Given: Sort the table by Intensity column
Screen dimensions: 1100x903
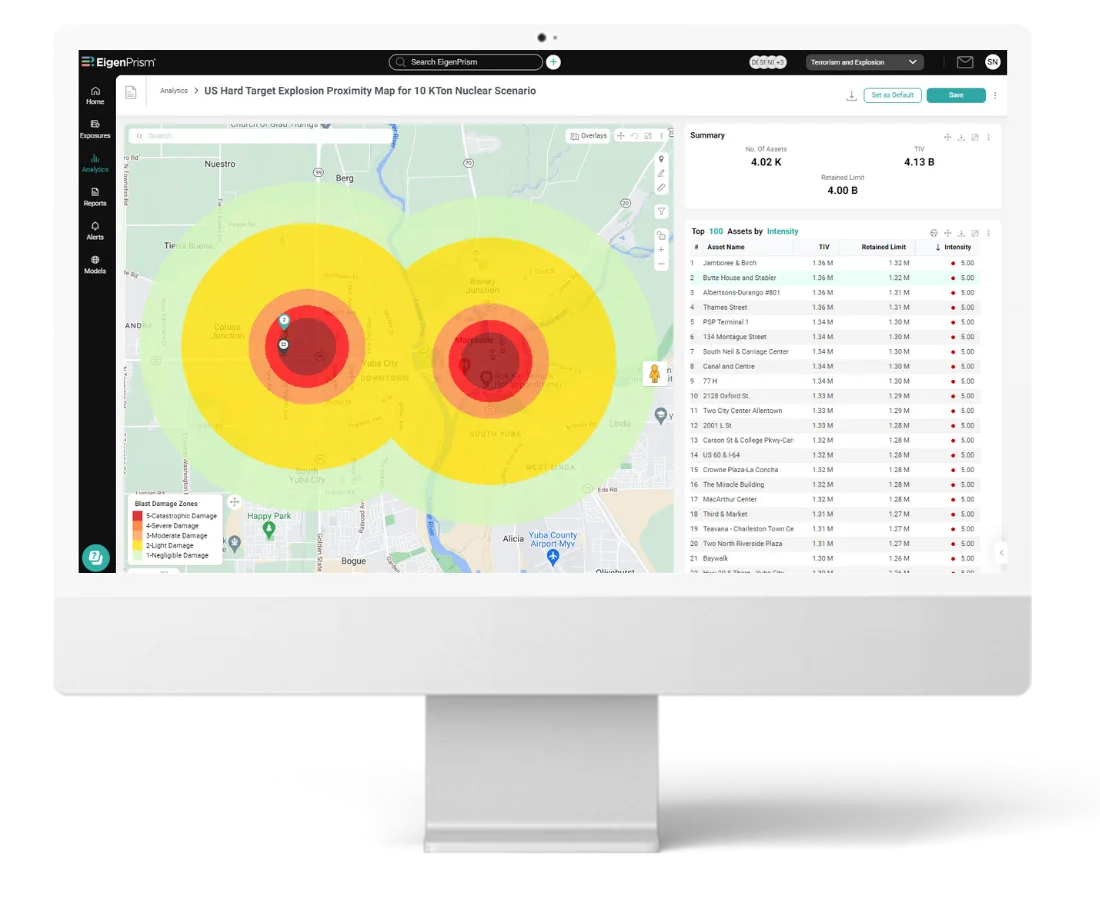Looking at the screenshot, I should point(953,247).
